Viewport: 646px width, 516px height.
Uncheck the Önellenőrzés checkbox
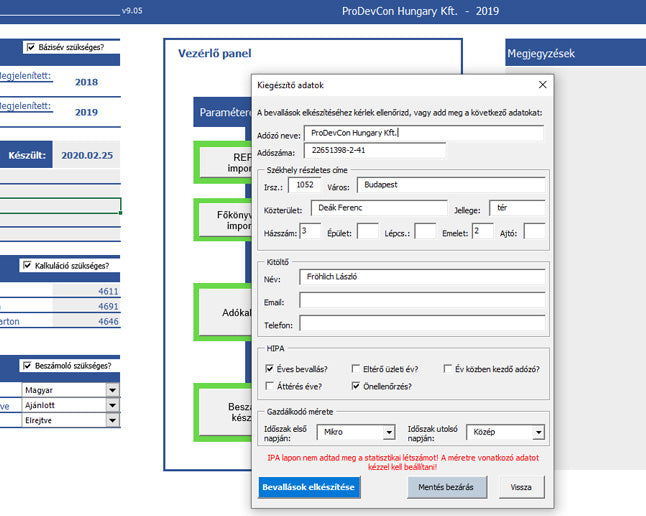358,386
